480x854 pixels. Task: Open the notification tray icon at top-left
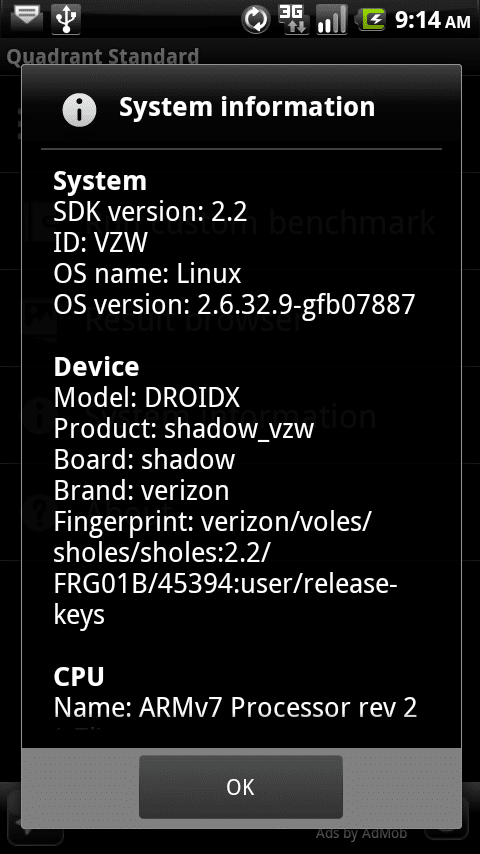point(27,16)
